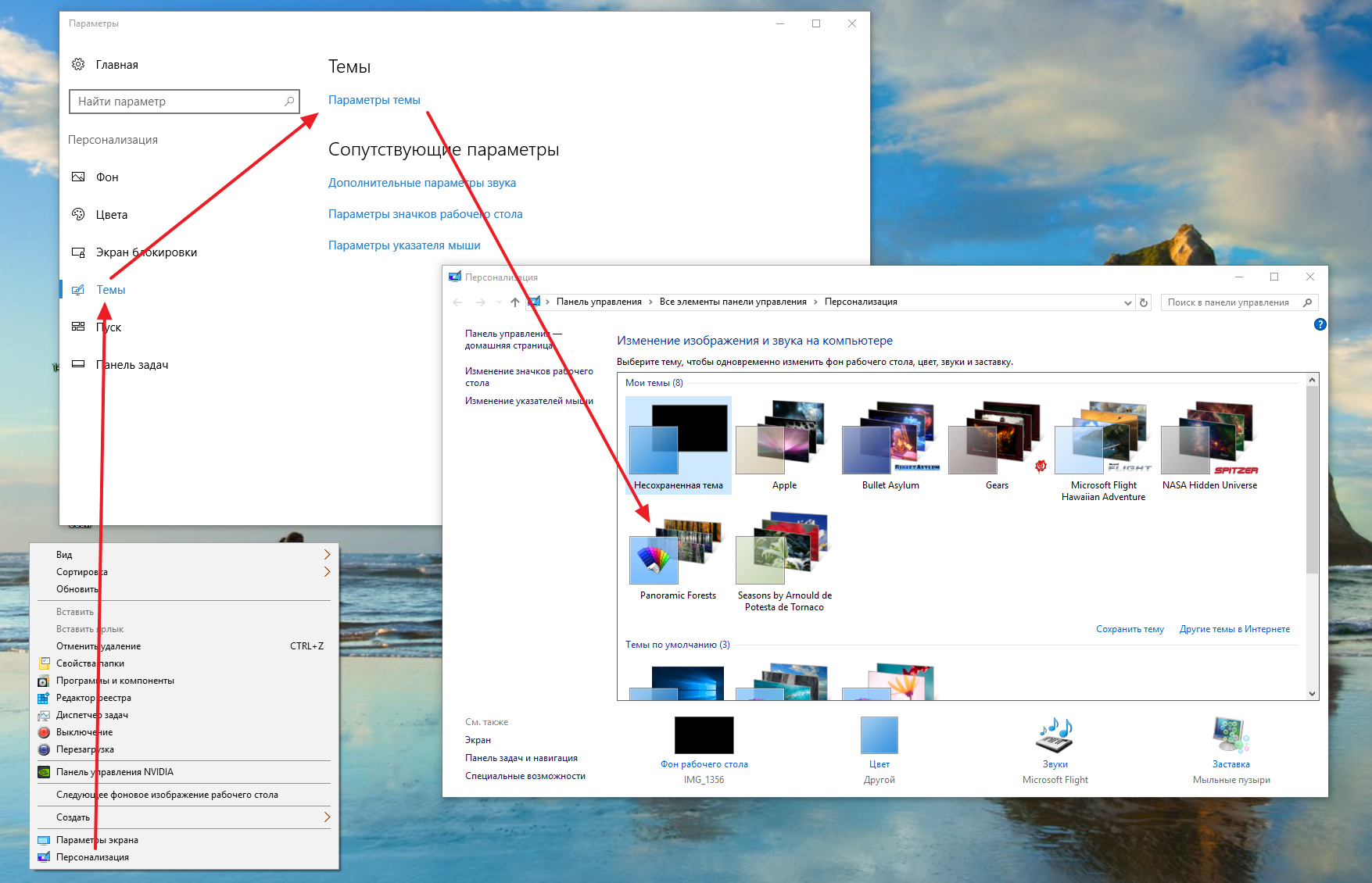Click the Свойства папки icon in the context menu
Screen dimensions: 1372x883
coord(44,663)
